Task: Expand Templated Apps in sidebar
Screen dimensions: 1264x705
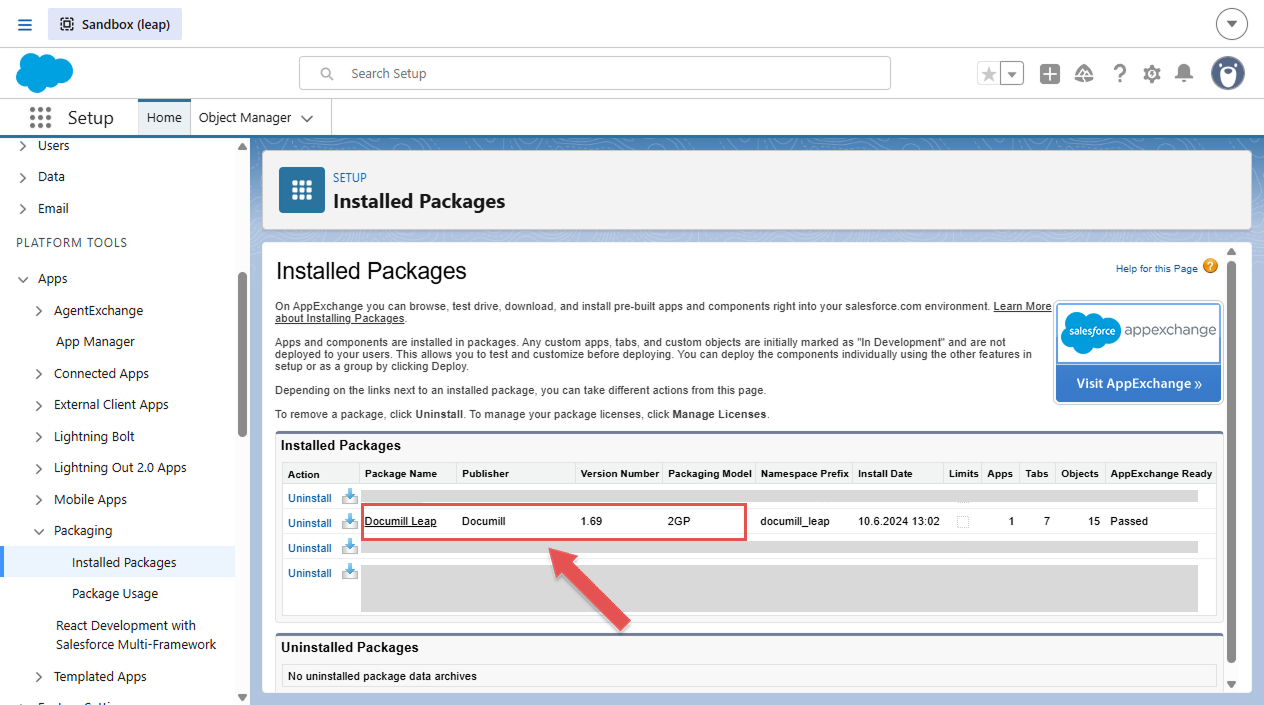Action: click(x=39, y=677)
